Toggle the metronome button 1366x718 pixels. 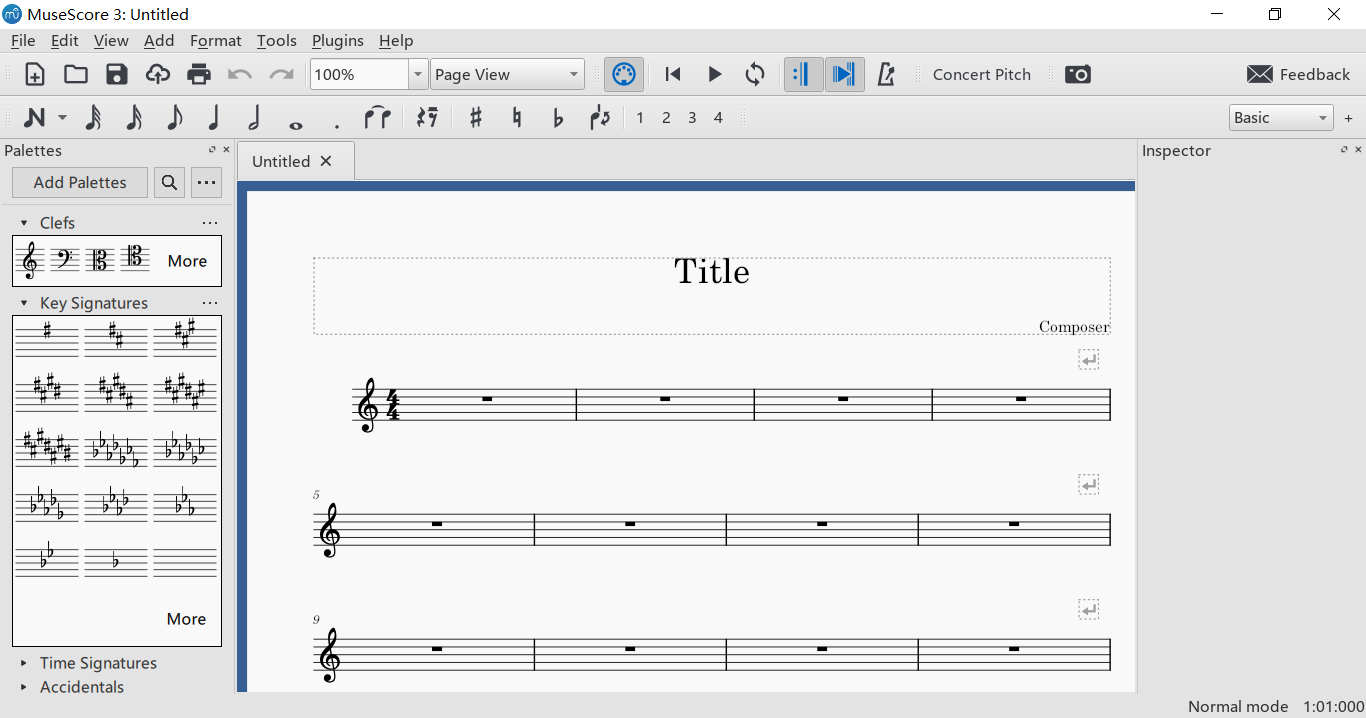[885, 75]
